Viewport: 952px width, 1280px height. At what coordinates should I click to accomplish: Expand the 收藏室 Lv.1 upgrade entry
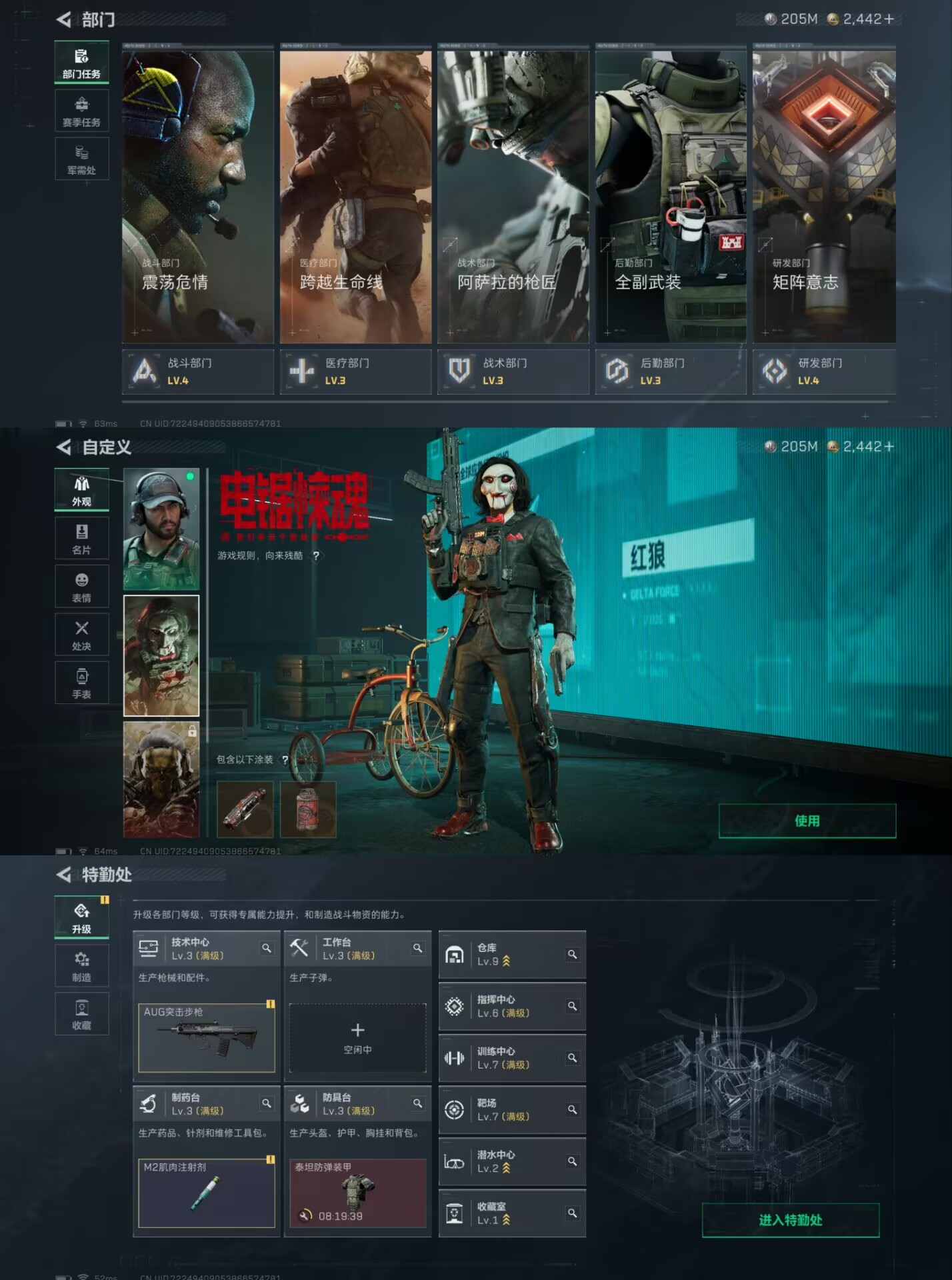(x=511, y=1213)
